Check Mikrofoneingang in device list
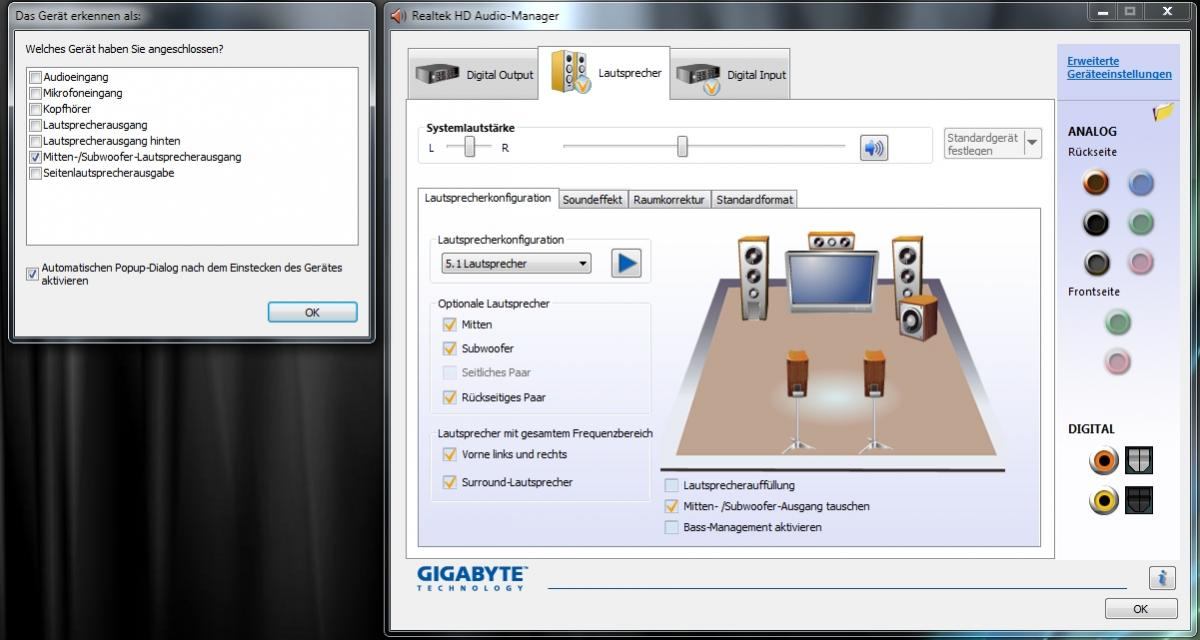The height and width of the screenshot is (640, 1200). pyautogui.click(x=36, y=93)
